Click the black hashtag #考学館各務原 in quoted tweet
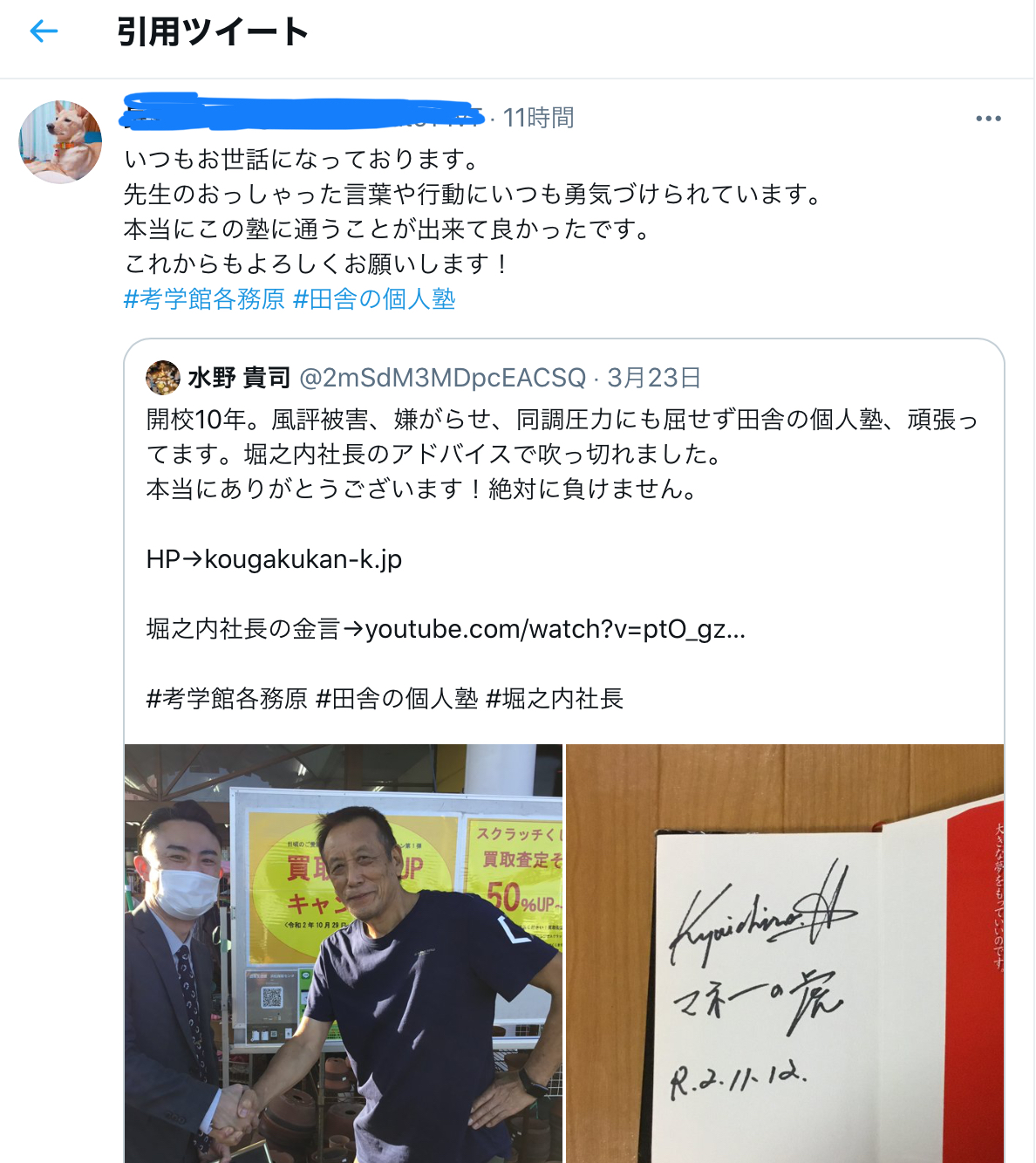Screen dimensions: 1036x1163 [227, 699]
